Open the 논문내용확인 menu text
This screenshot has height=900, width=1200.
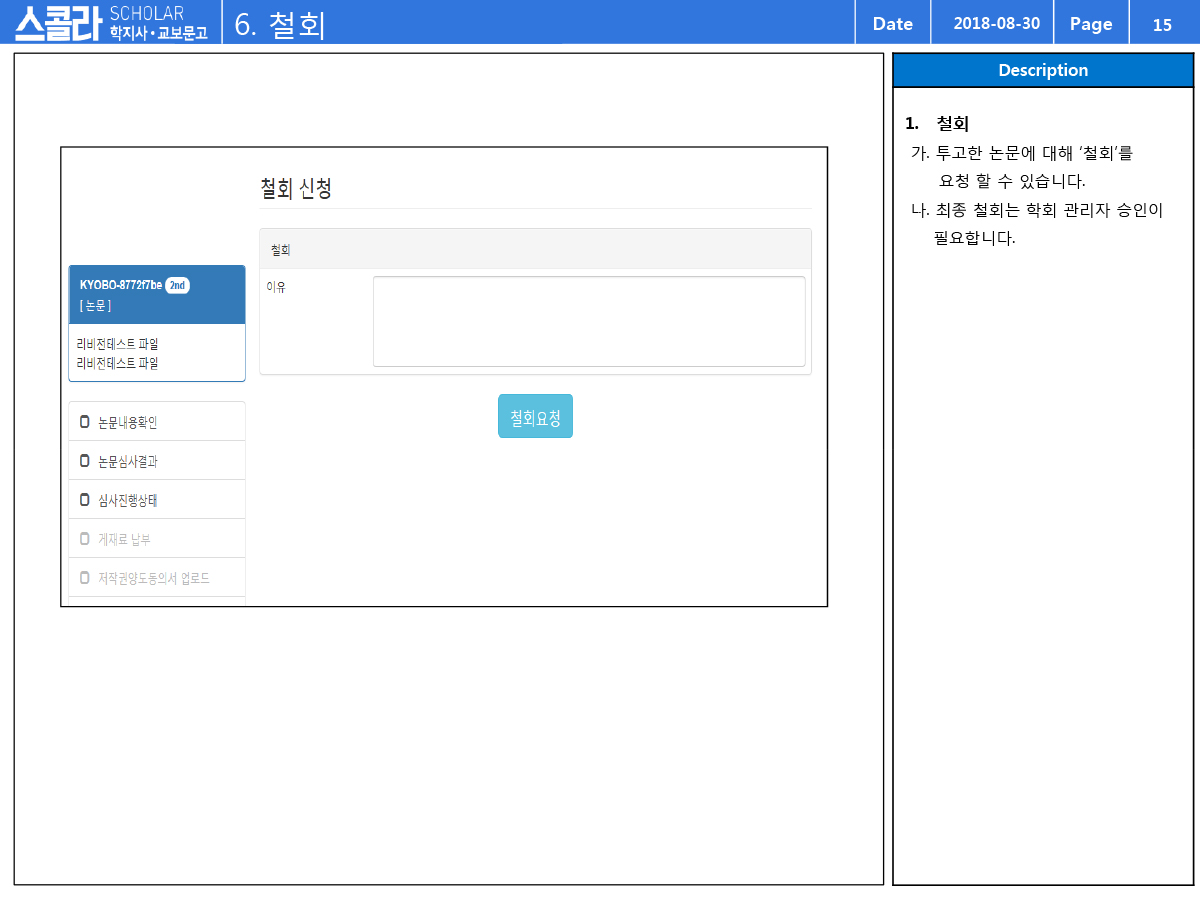pyautogui.click(x=127, y=422)
